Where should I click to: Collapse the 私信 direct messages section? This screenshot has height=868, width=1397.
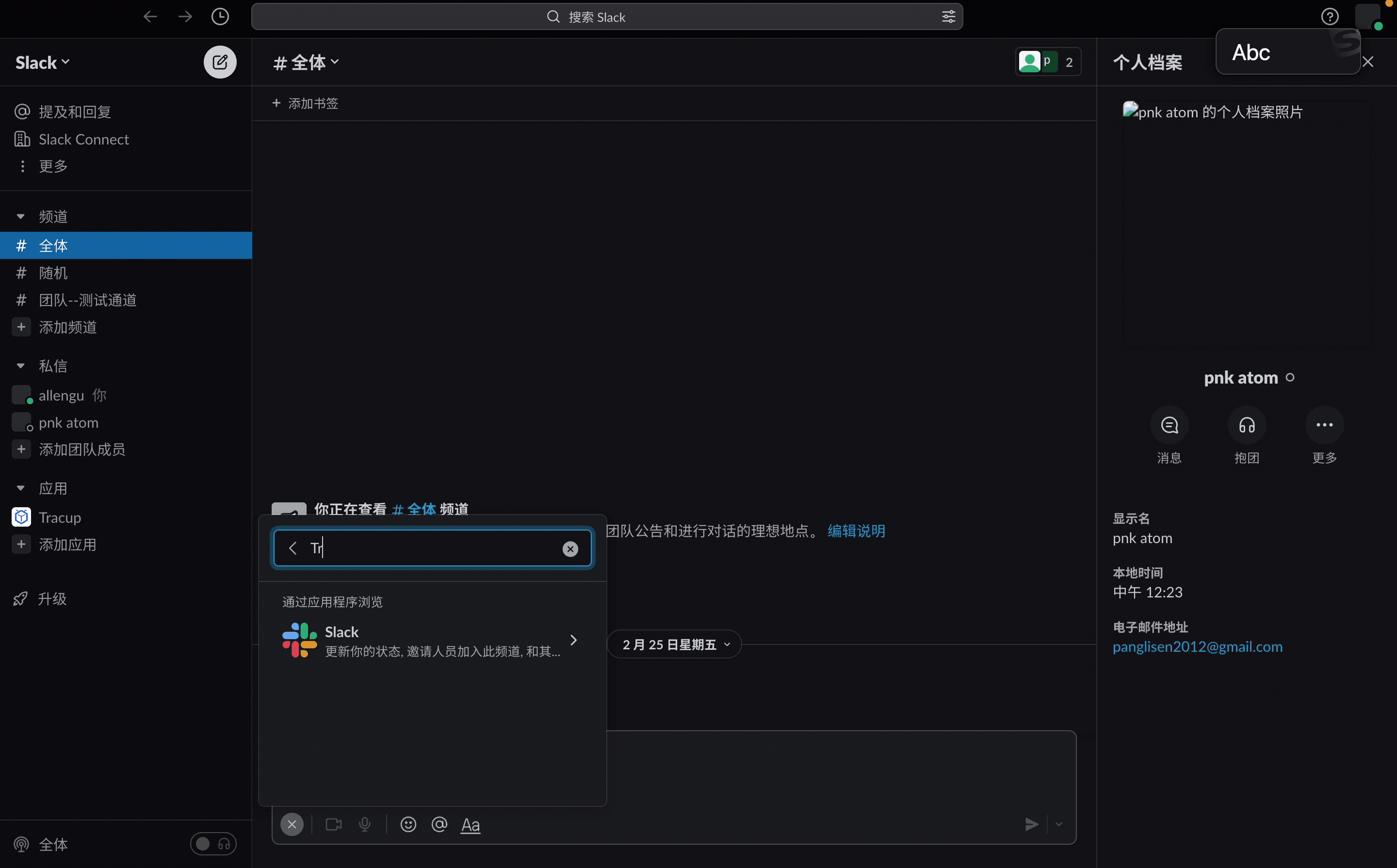21,366
